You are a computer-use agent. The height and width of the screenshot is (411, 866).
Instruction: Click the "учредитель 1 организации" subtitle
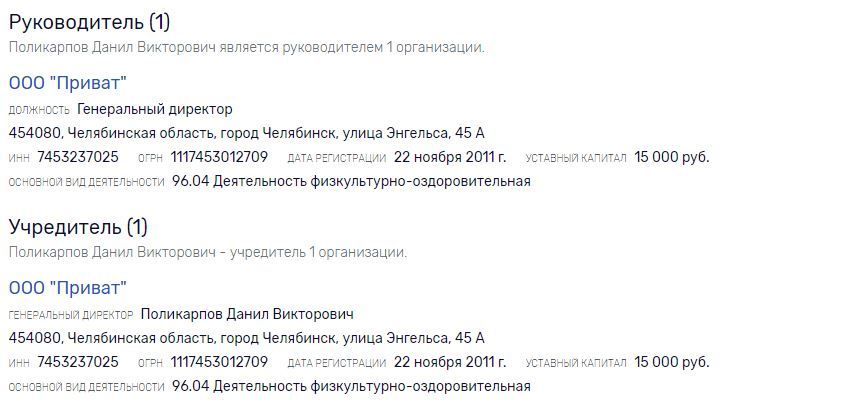point(208,252)
